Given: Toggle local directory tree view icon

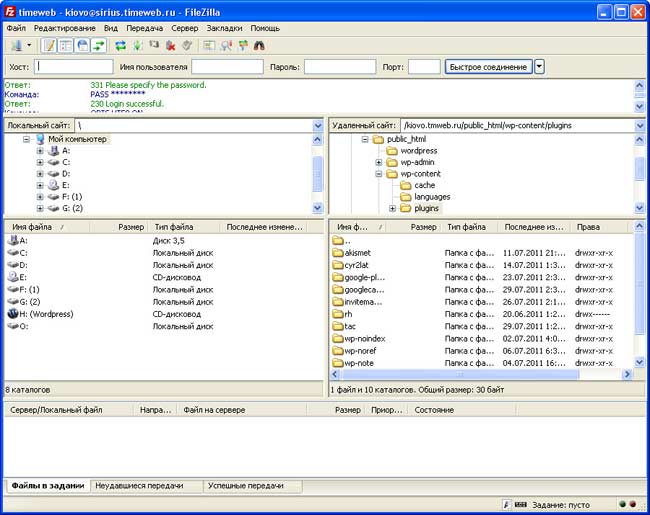Looking at the screenshot, I should [65, 45].
